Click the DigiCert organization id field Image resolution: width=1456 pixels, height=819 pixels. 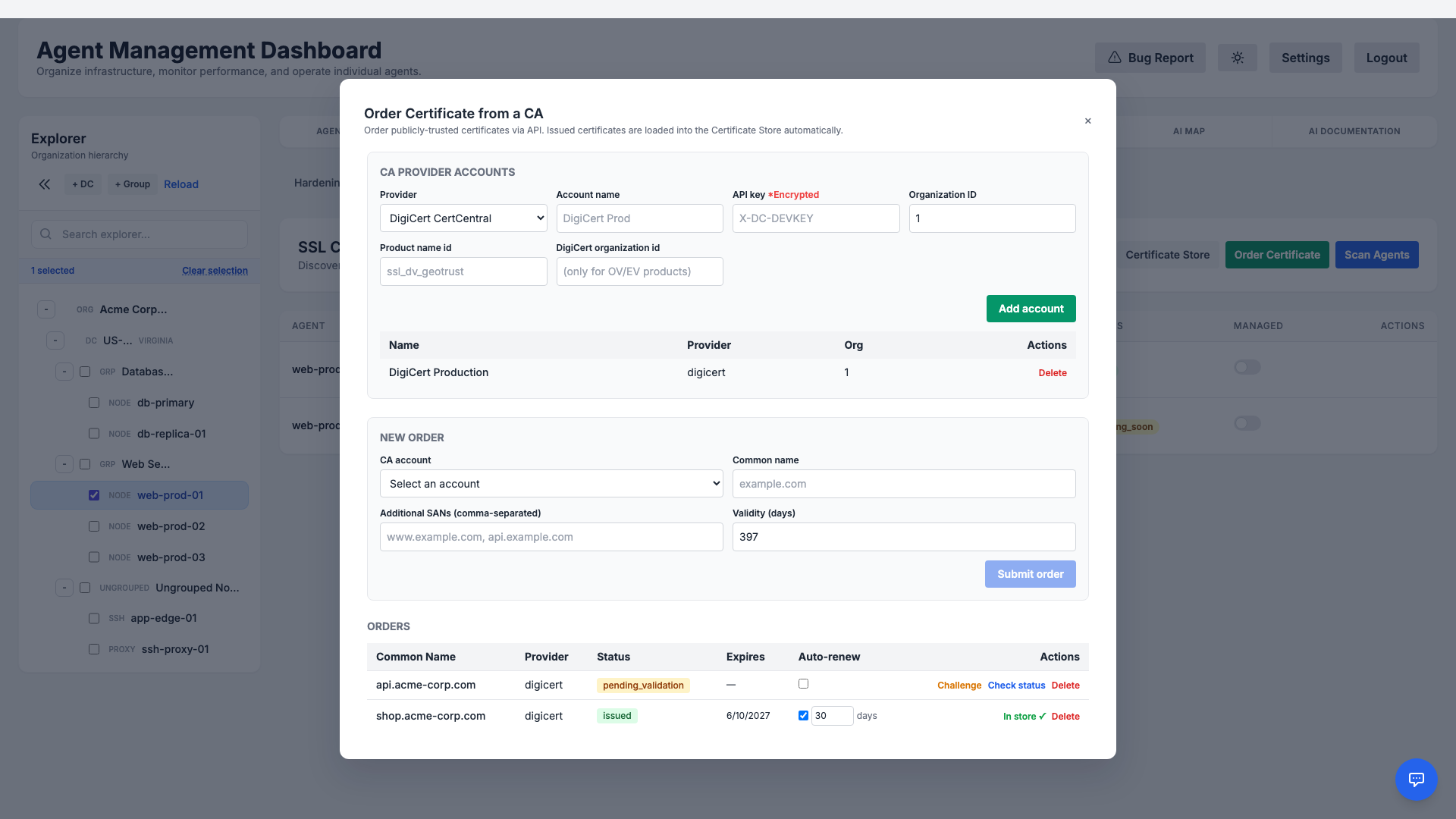click(639, 271)
